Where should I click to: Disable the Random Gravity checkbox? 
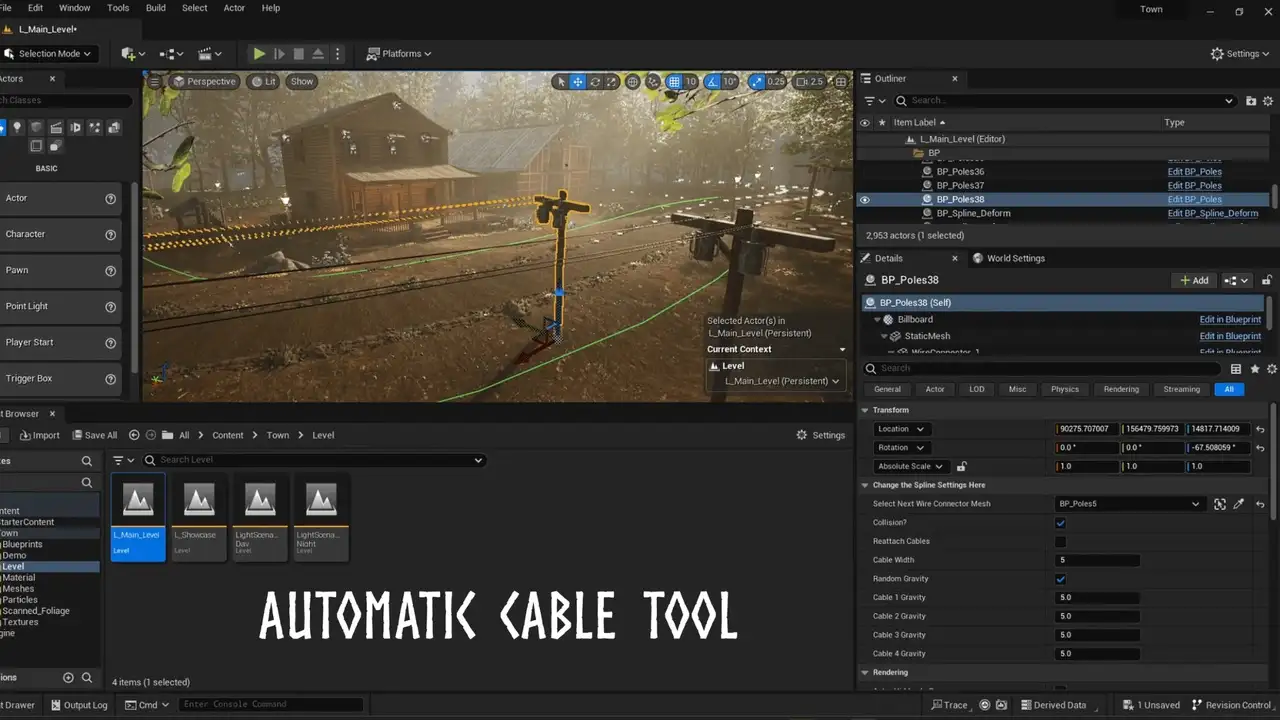1061,579
